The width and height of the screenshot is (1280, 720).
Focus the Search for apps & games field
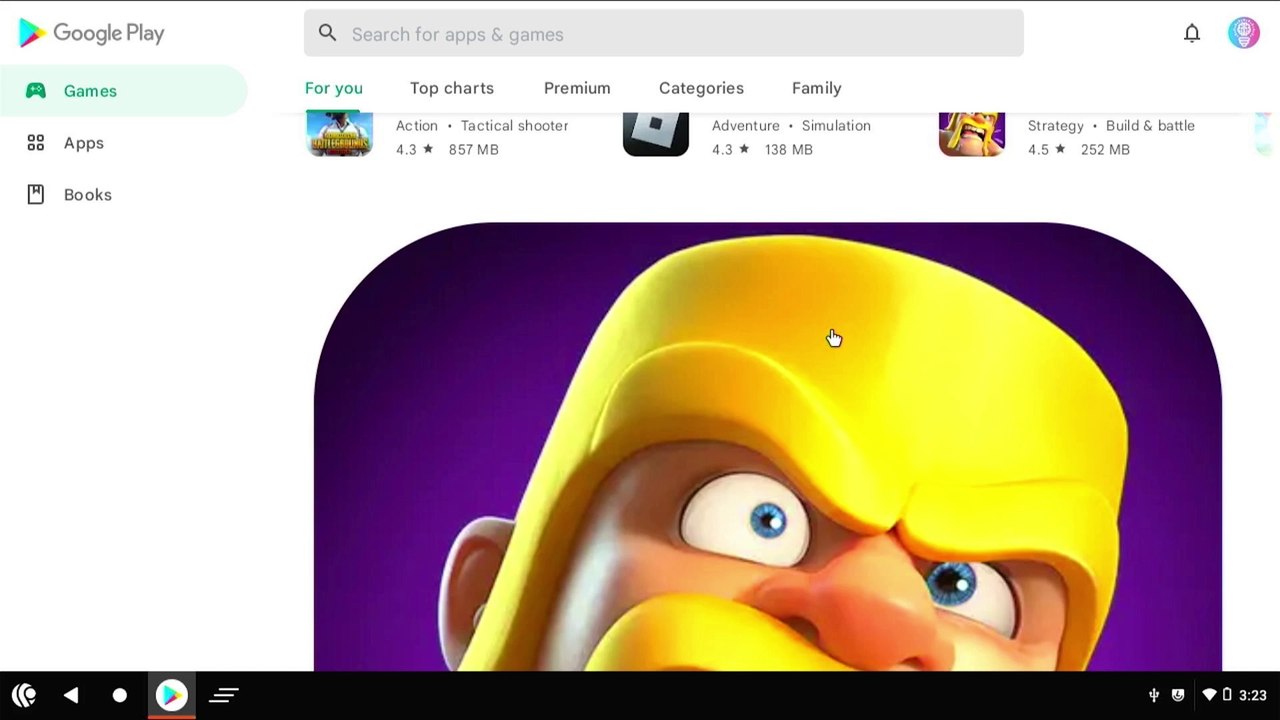(664, 33)
